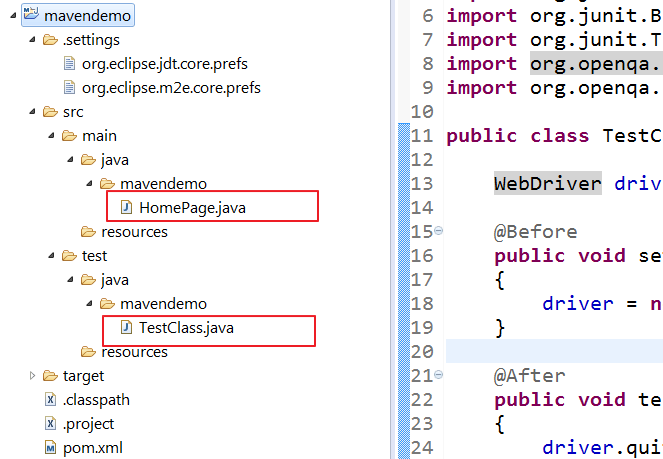Collapse mavendemo package under main java
This screenshot has height=459, width=663.
click(x=89, y=184)
